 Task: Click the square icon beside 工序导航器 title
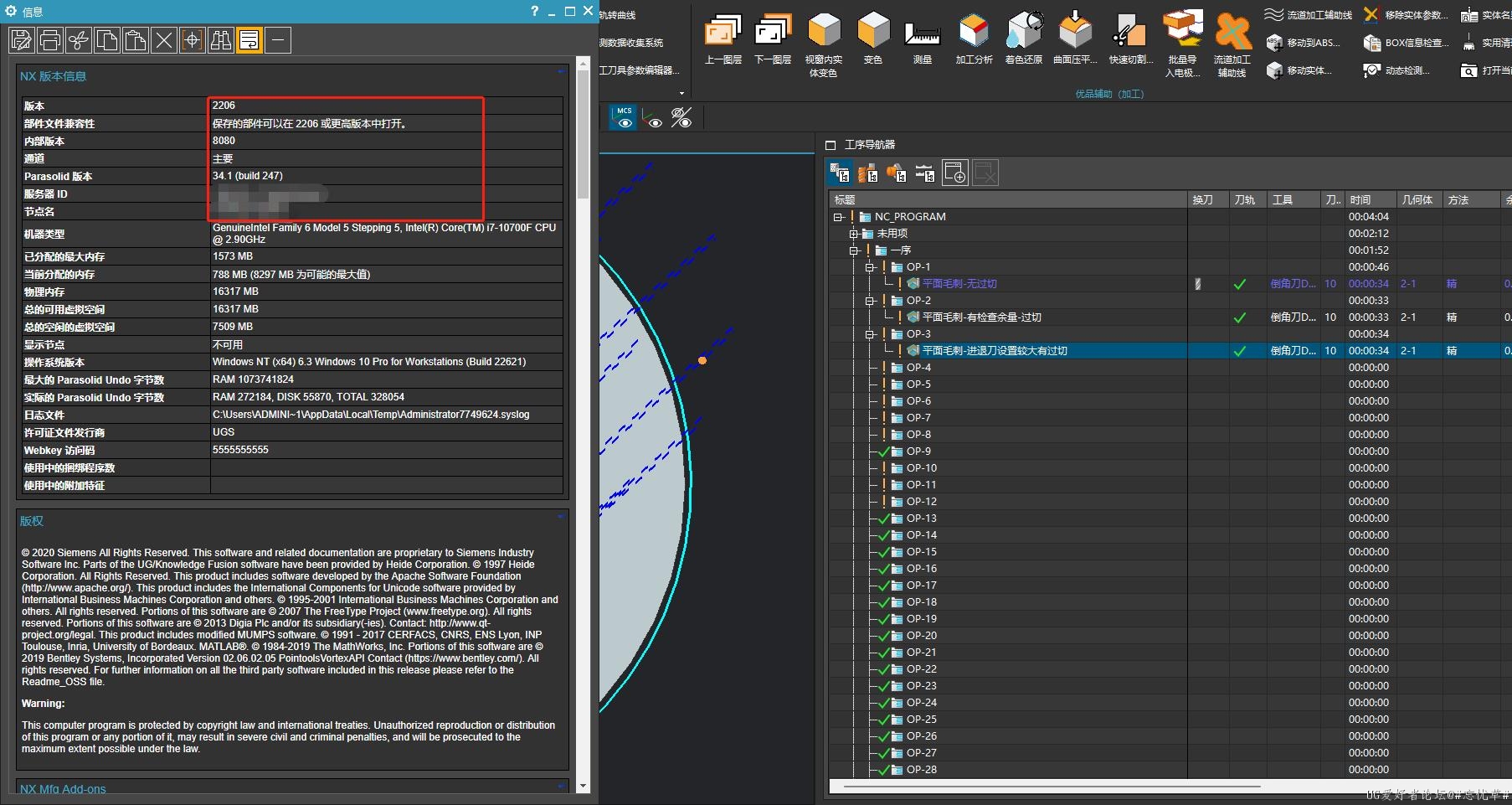coord(831,145)
